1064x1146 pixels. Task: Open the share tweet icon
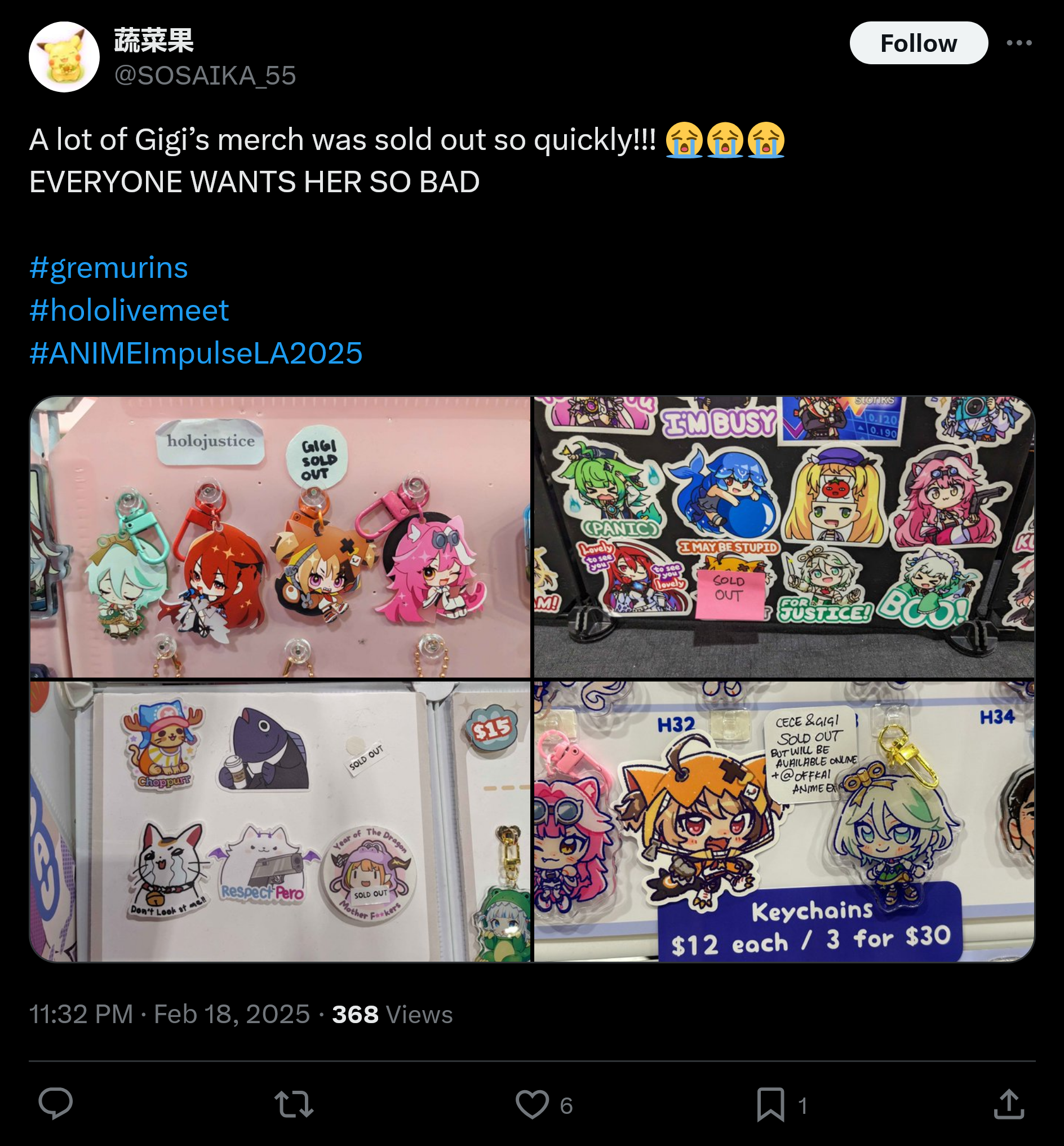pyautogui.click(x=1009, y=1104)
